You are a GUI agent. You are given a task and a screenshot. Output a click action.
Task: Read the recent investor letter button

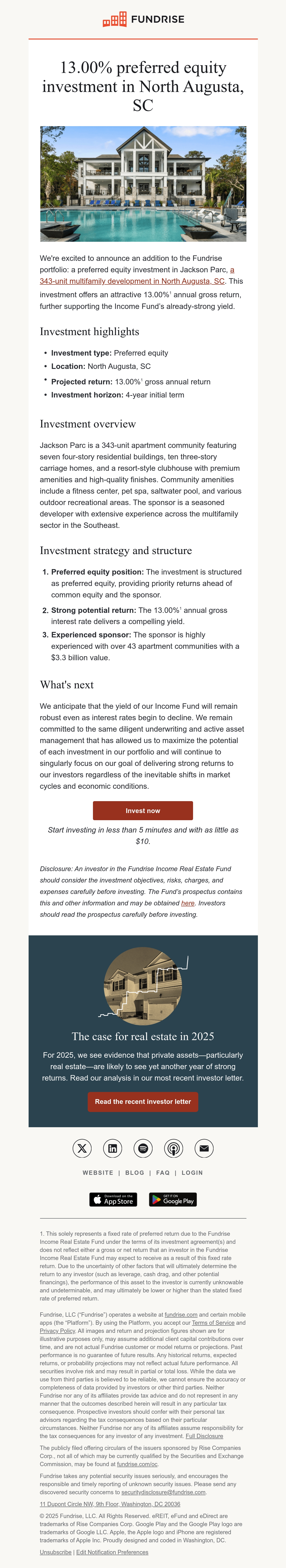pos(143,1102)
